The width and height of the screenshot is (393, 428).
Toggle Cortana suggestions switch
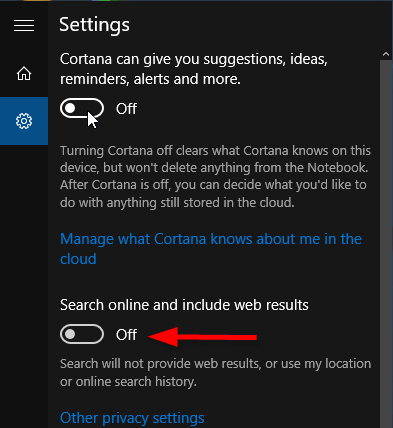click(x=82, y=108)
